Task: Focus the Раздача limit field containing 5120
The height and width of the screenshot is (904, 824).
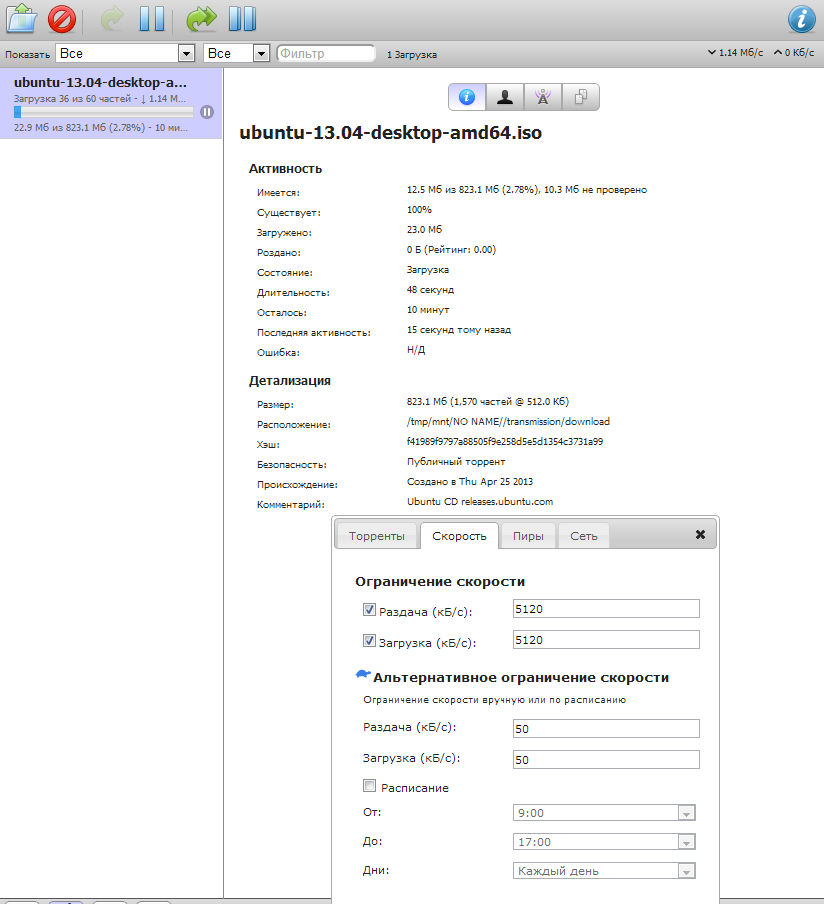Action: tap(606, 609)
